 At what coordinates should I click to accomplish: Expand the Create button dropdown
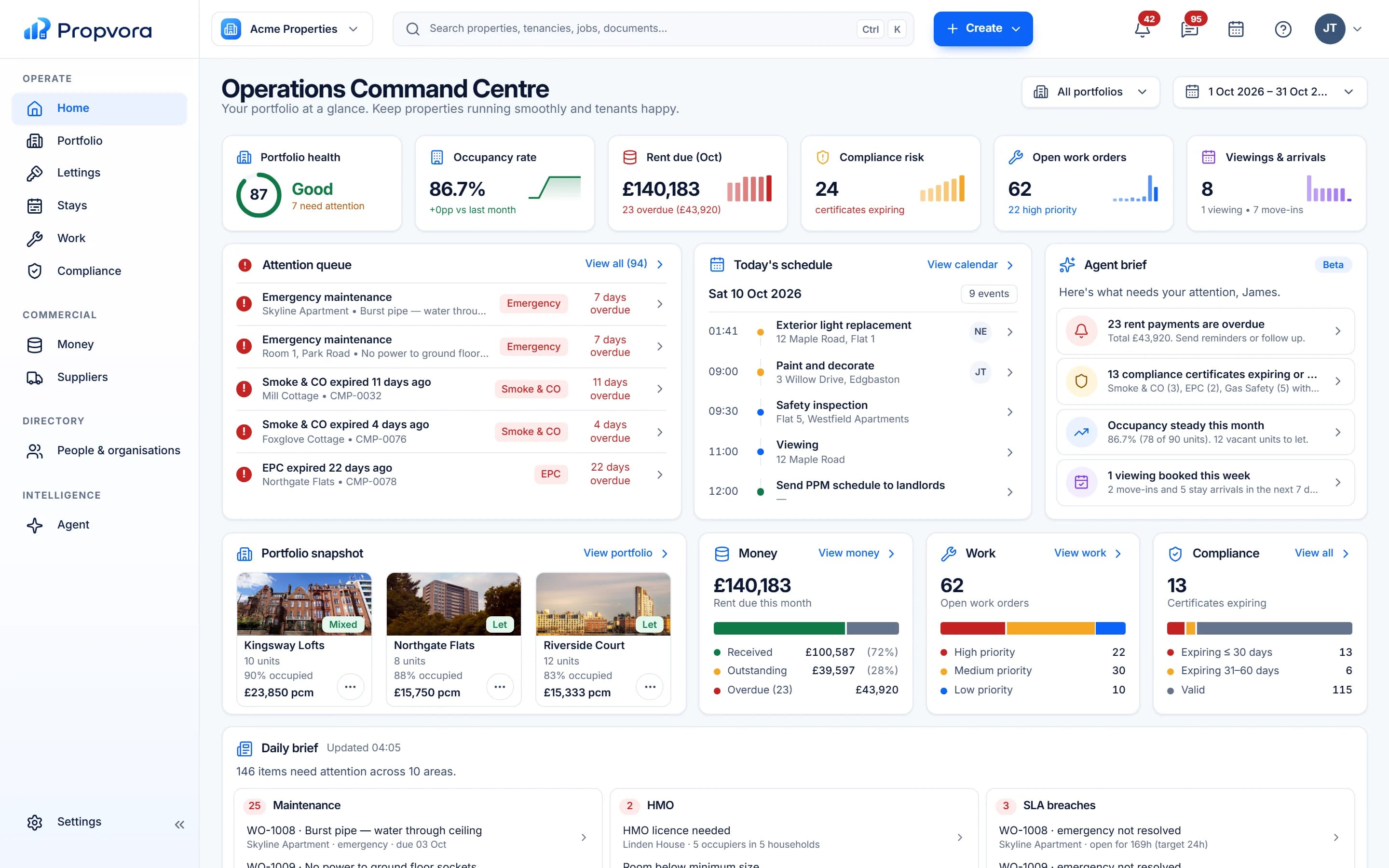tap(1016, 29)
